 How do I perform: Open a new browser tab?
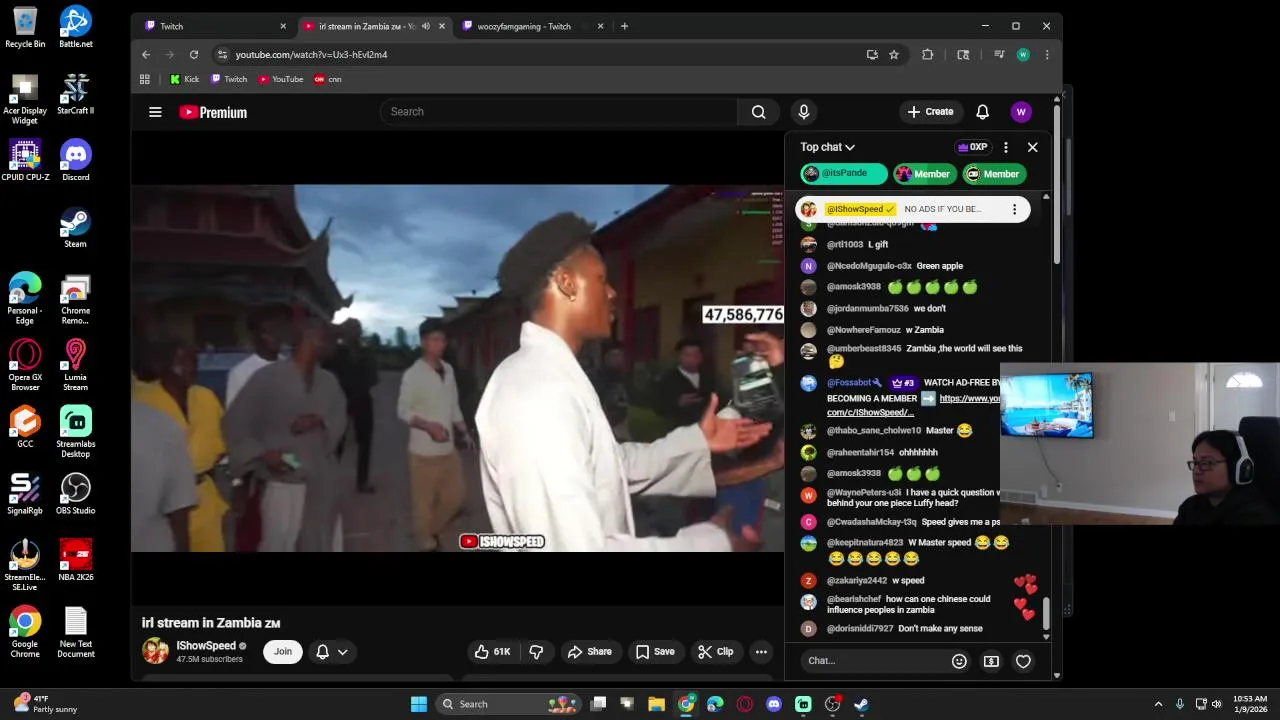[624, 26]
